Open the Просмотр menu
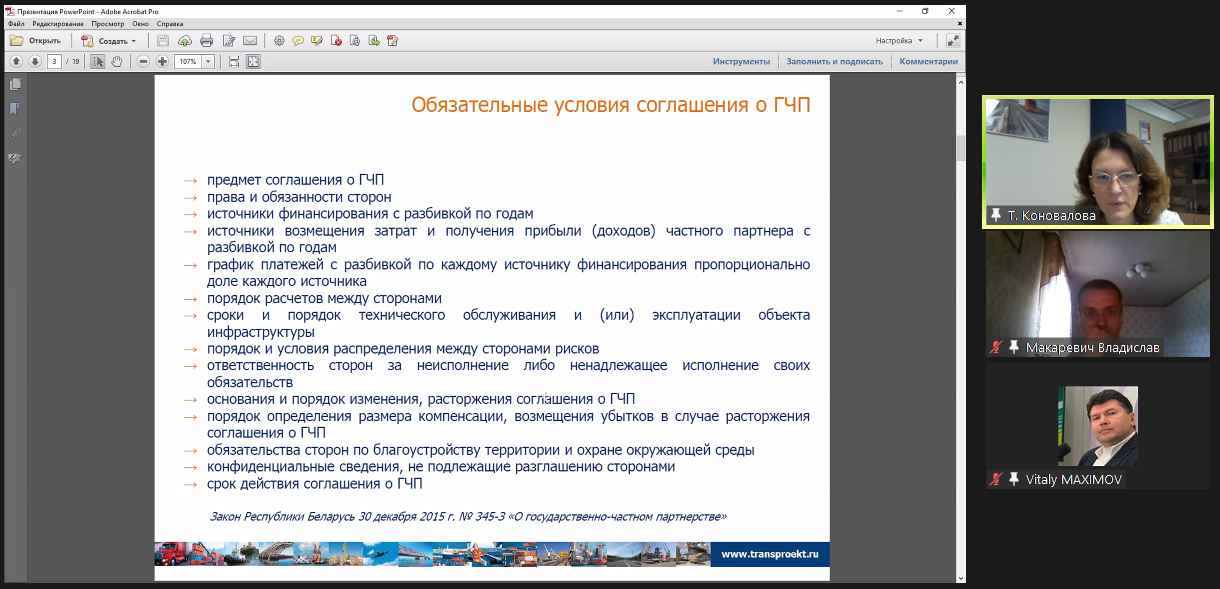Viewport: 1220px width, 589px height. pyautogui.click(x=107, y=23)
